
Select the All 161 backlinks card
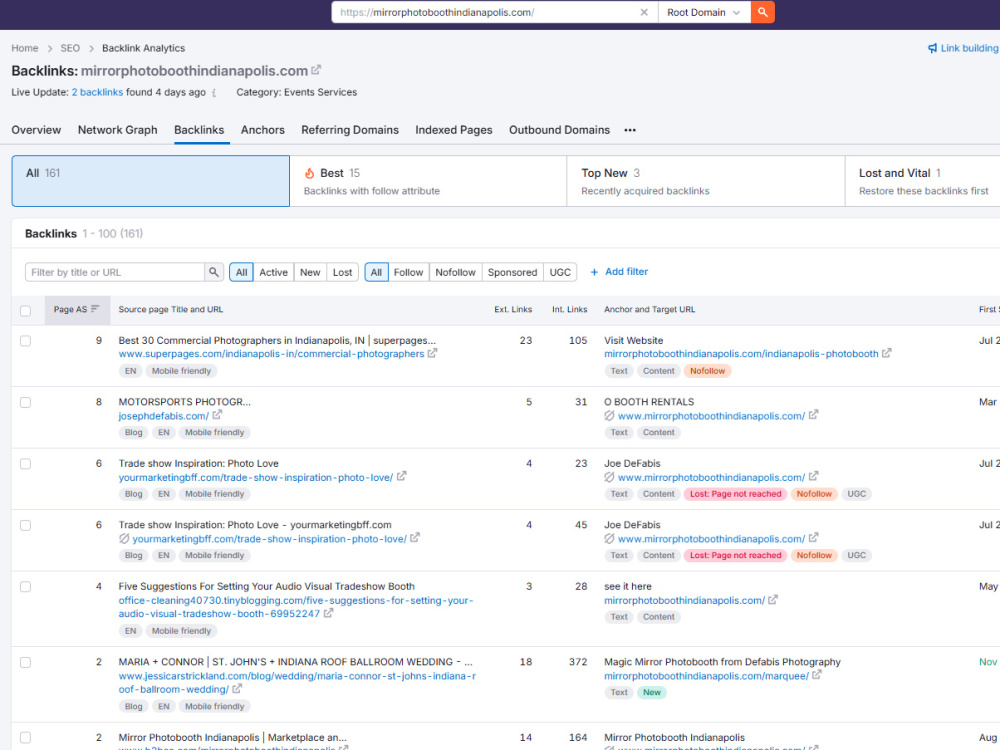[x=151, y=181]
